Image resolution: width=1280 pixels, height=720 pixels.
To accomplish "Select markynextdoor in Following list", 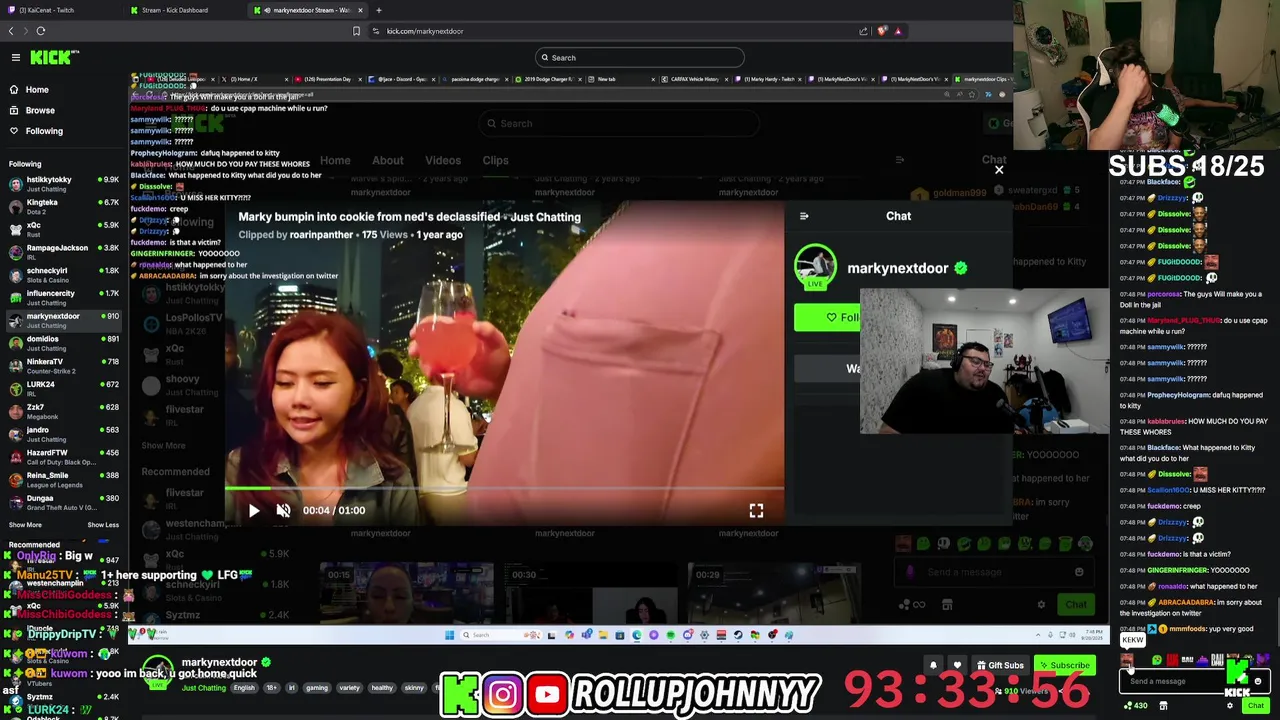I will point(62,320).
